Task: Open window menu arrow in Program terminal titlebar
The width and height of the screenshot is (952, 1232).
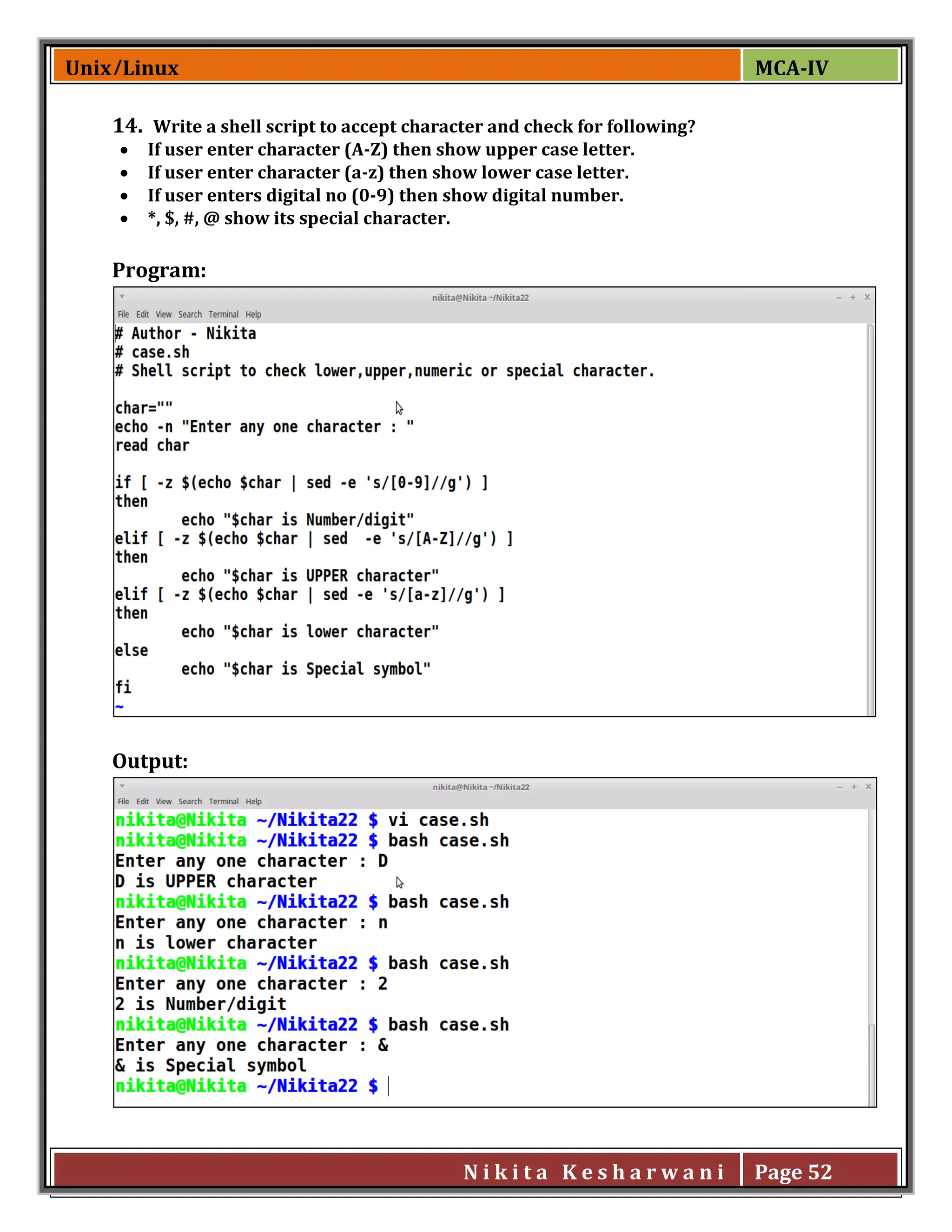Action: point(122,296)
